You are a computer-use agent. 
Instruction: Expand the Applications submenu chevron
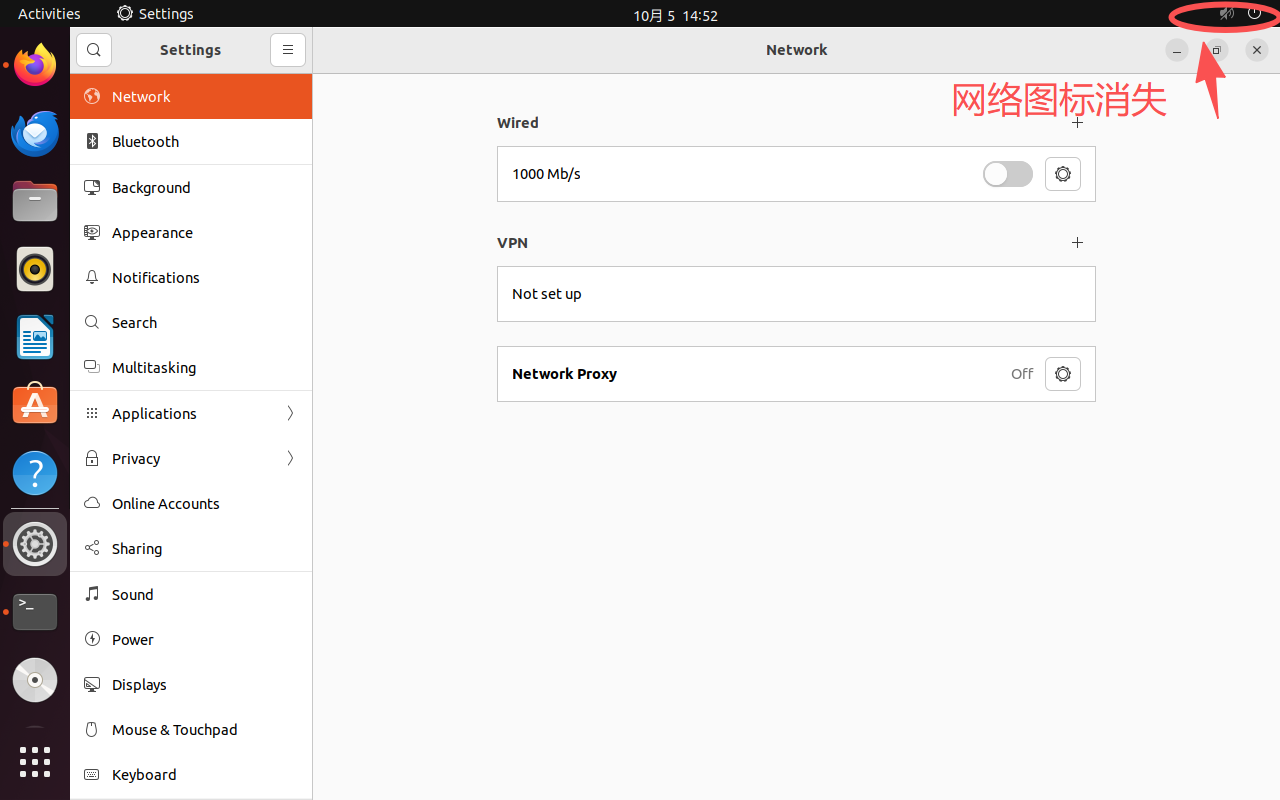290,413
